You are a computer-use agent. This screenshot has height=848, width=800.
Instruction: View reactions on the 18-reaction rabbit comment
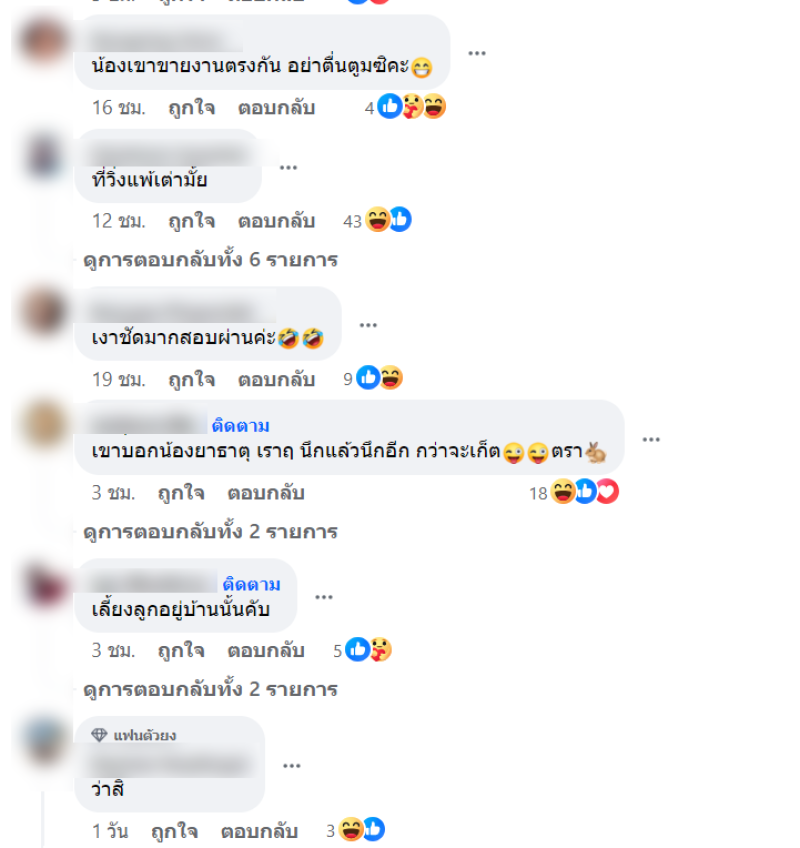pyautogui.click(x=574, y=492)
